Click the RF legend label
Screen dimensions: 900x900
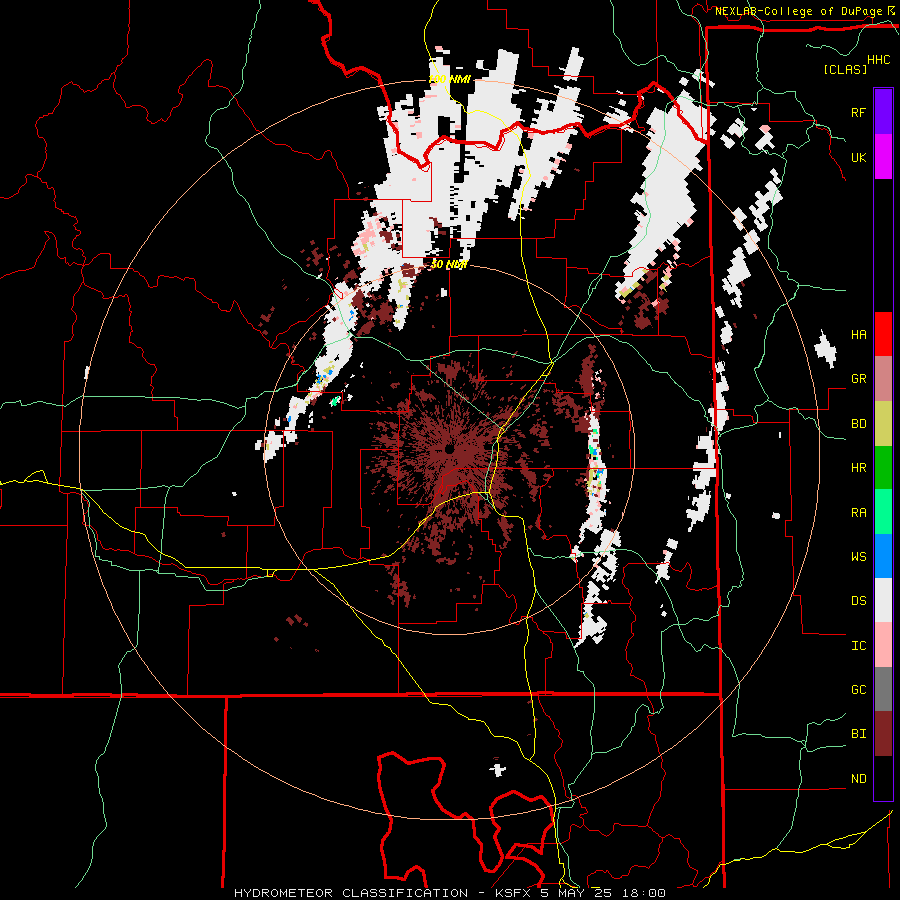(x=858, y=112)
